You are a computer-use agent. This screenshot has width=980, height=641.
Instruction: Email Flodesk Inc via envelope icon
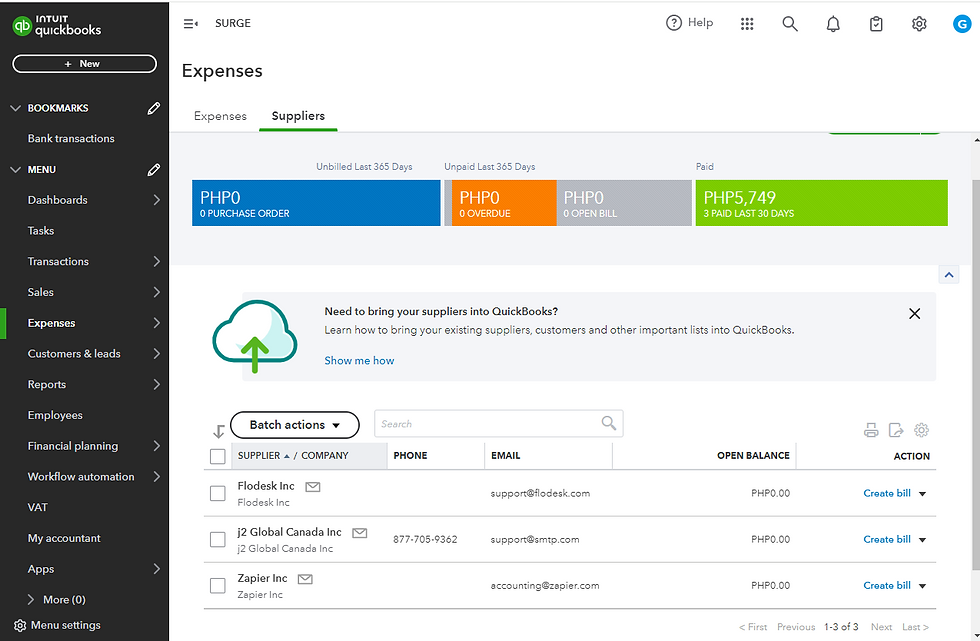pyautogui.click(x=312, y=487)
